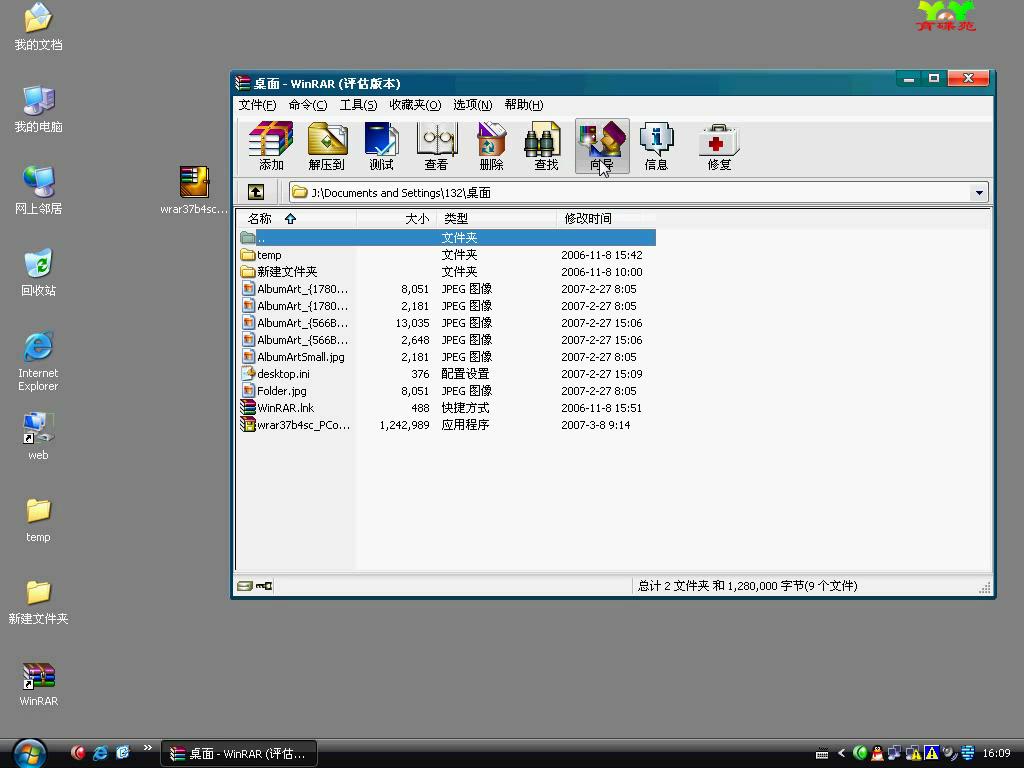The image size is (1024, 768).
Task: Click the Delete (删除) toolbar icon
Action: (x=491, y=146)
